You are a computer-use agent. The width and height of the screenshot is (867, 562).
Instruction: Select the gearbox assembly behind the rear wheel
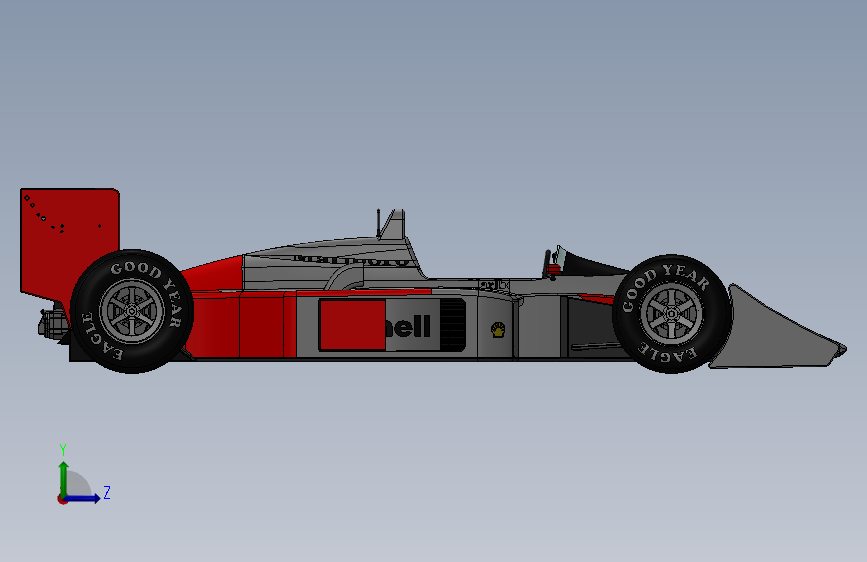coord(53,324)
